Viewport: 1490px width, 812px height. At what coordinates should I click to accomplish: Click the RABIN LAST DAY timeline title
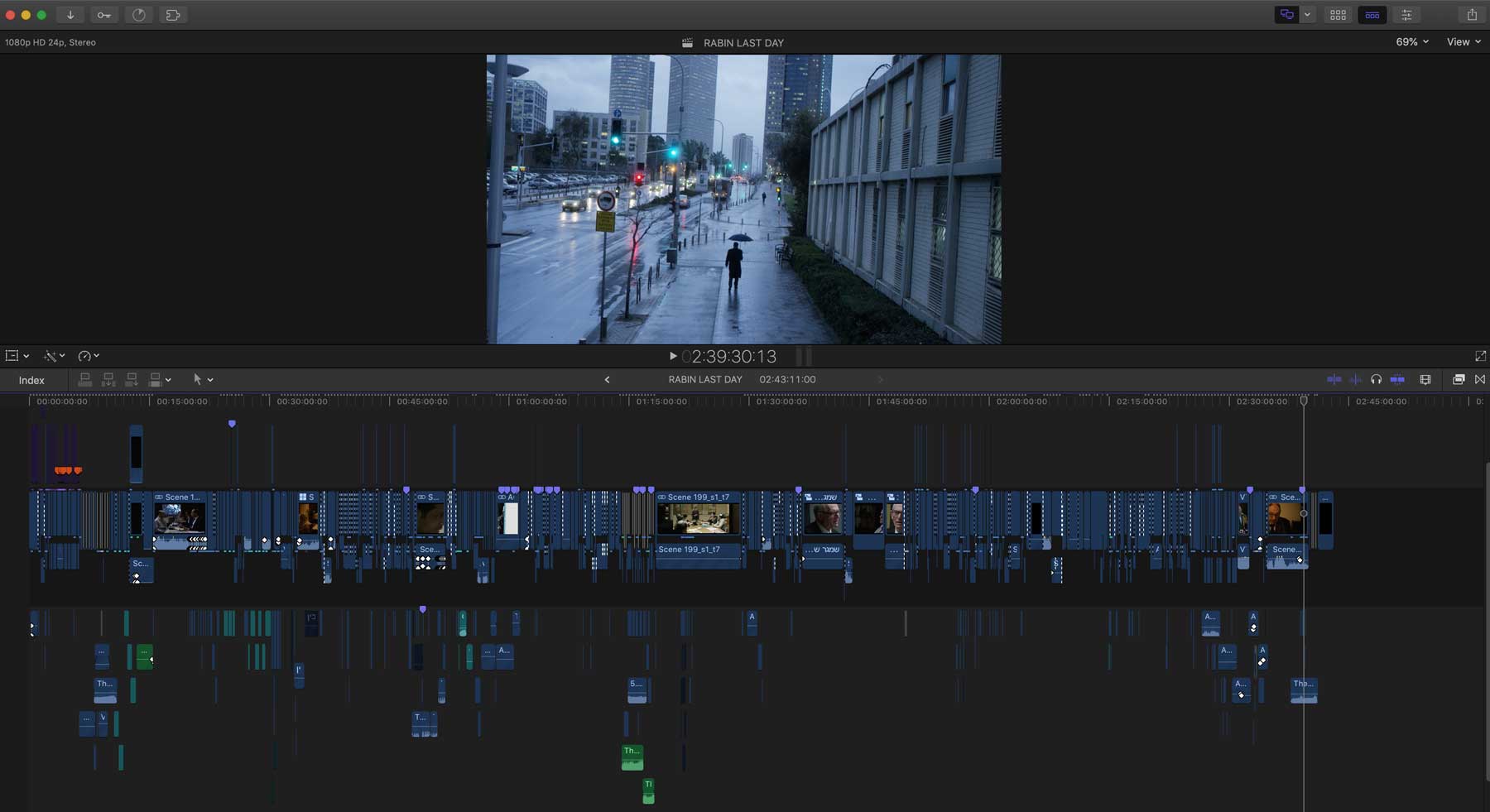click(705, 380)
